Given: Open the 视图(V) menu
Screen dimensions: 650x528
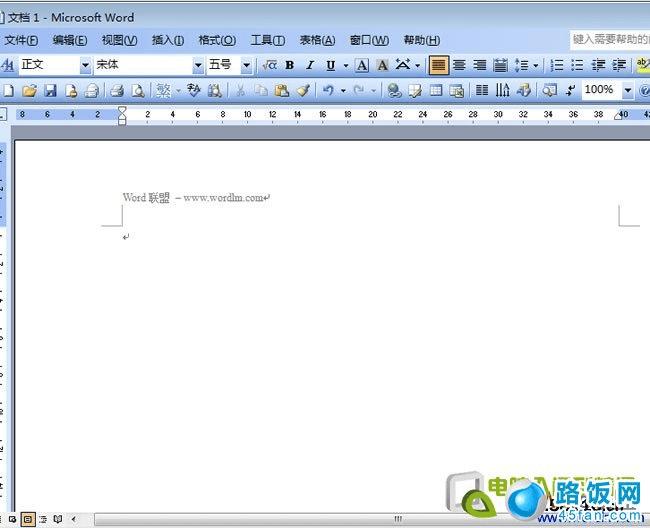Looking at the screenshot, I should pos(119,40).
